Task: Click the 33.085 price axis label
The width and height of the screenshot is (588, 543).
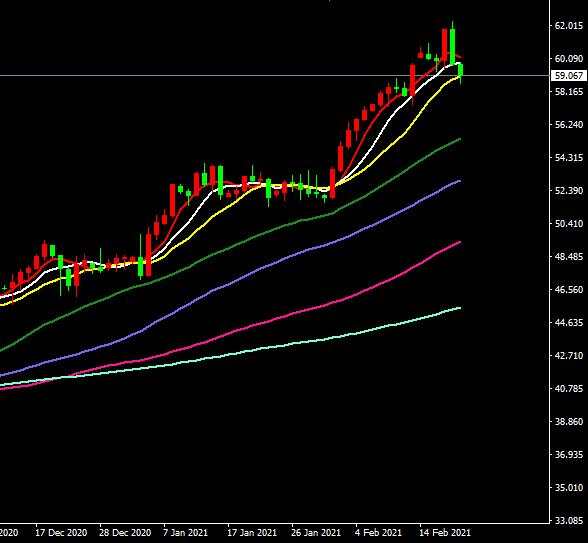Action: point(569,520)
